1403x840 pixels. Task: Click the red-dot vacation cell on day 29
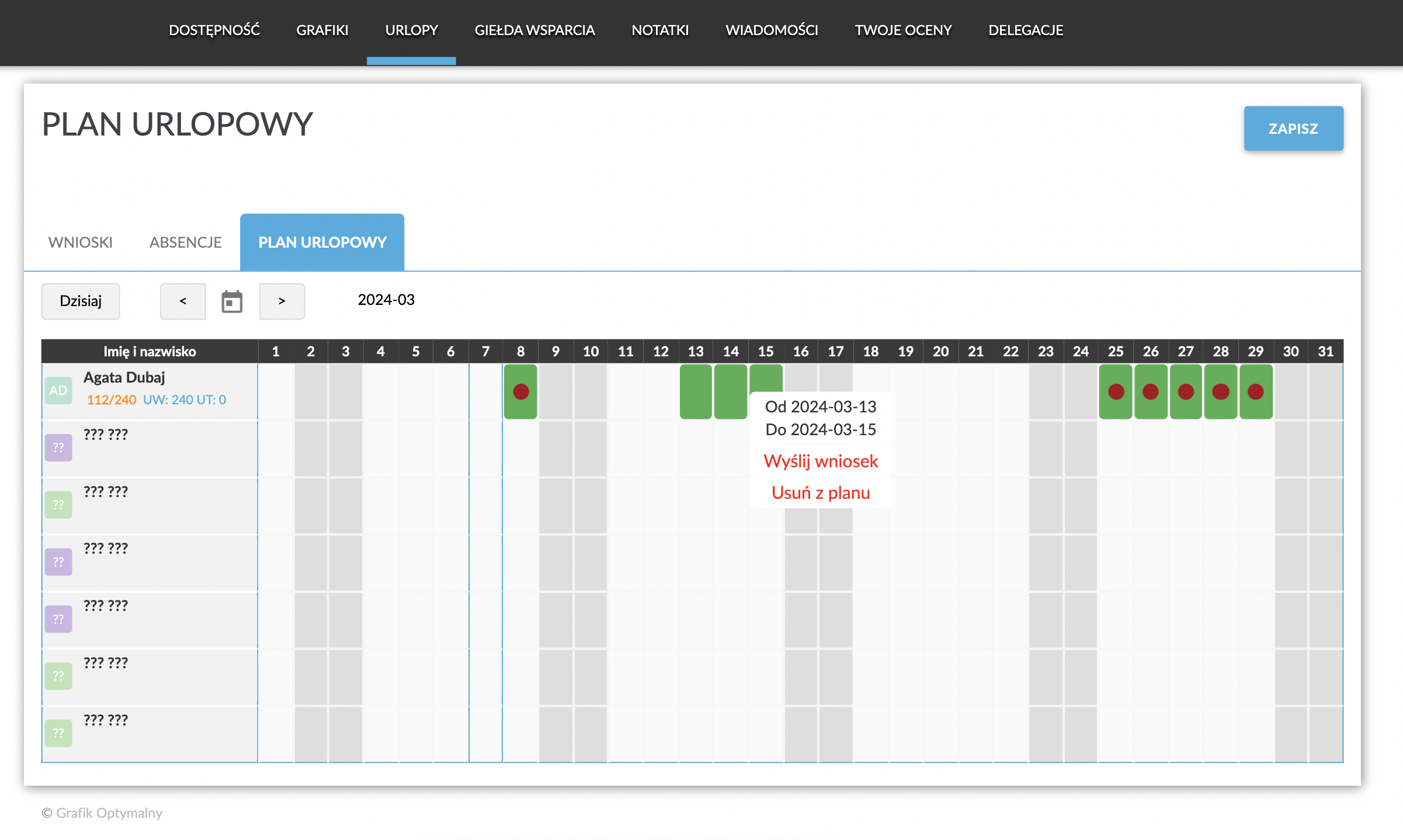pyautogui.click(x=1256, y=391)
